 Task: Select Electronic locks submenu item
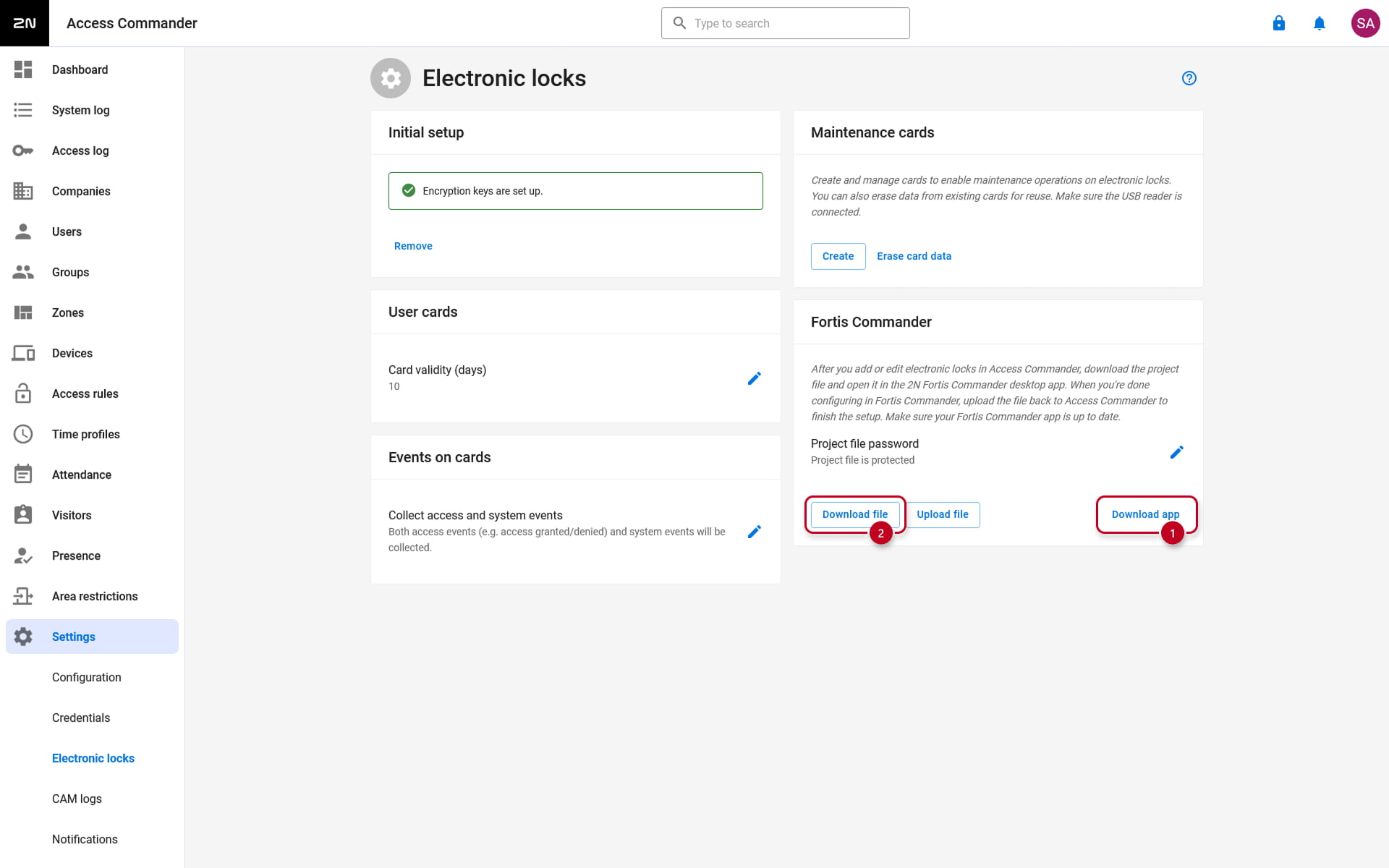pos(93,758)
